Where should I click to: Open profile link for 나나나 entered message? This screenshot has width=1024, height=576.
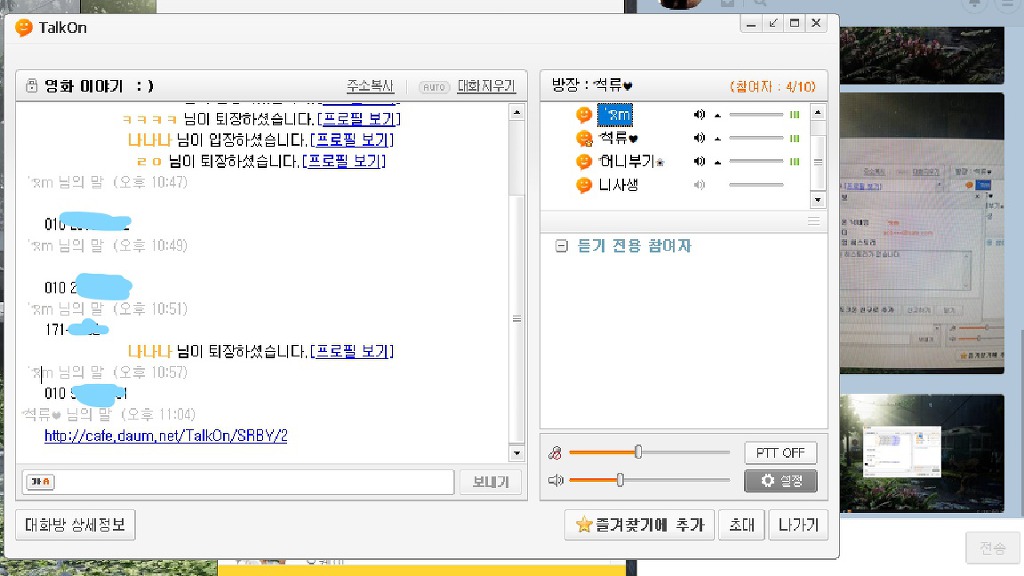coord(352,140)
